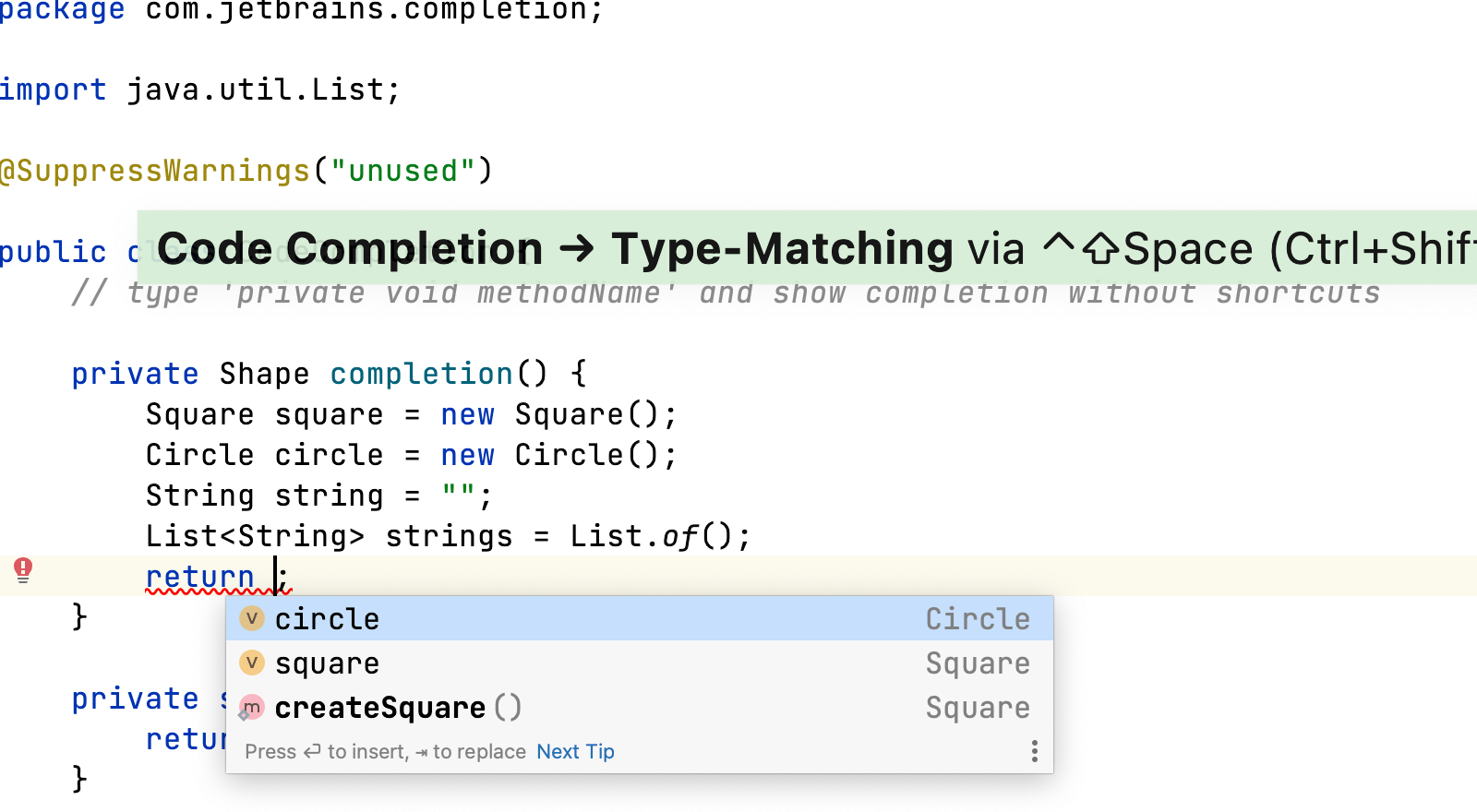Open the Next Tip link
This screenshot has width=1477, height=812.
575,751
